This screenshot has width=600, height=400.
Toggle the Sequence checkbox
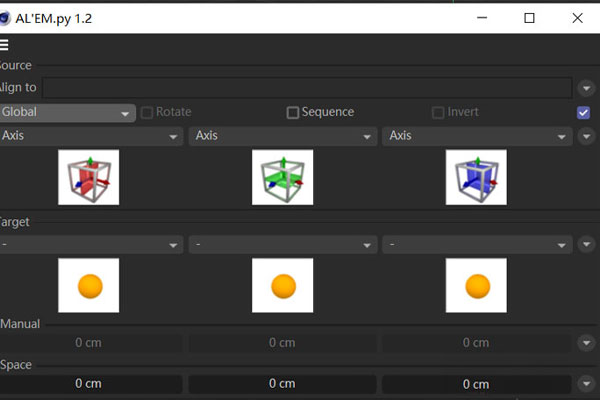(293, 113)
